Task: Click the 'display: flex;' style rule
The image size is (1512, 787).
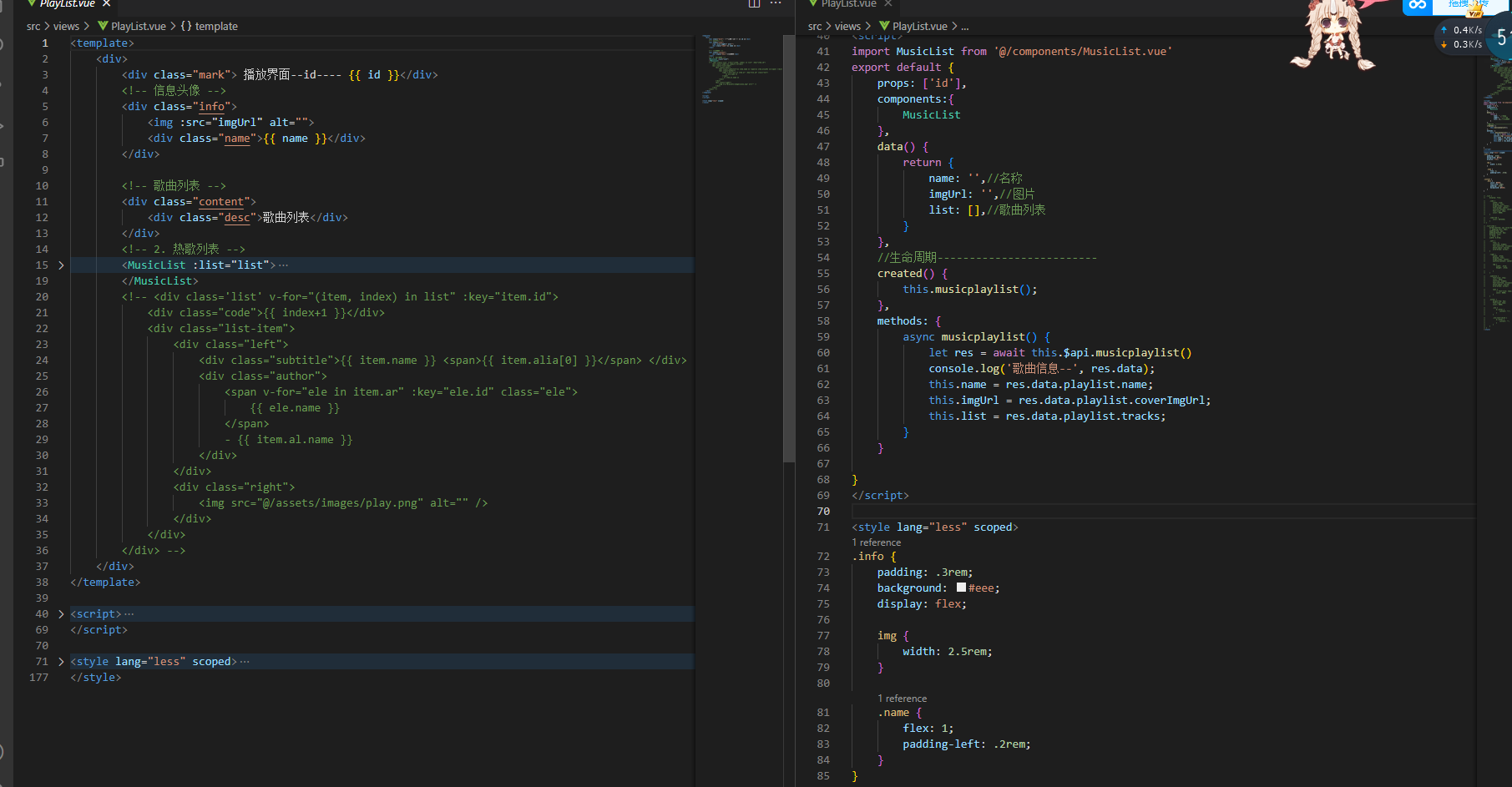Action: [x=922, y=604]
